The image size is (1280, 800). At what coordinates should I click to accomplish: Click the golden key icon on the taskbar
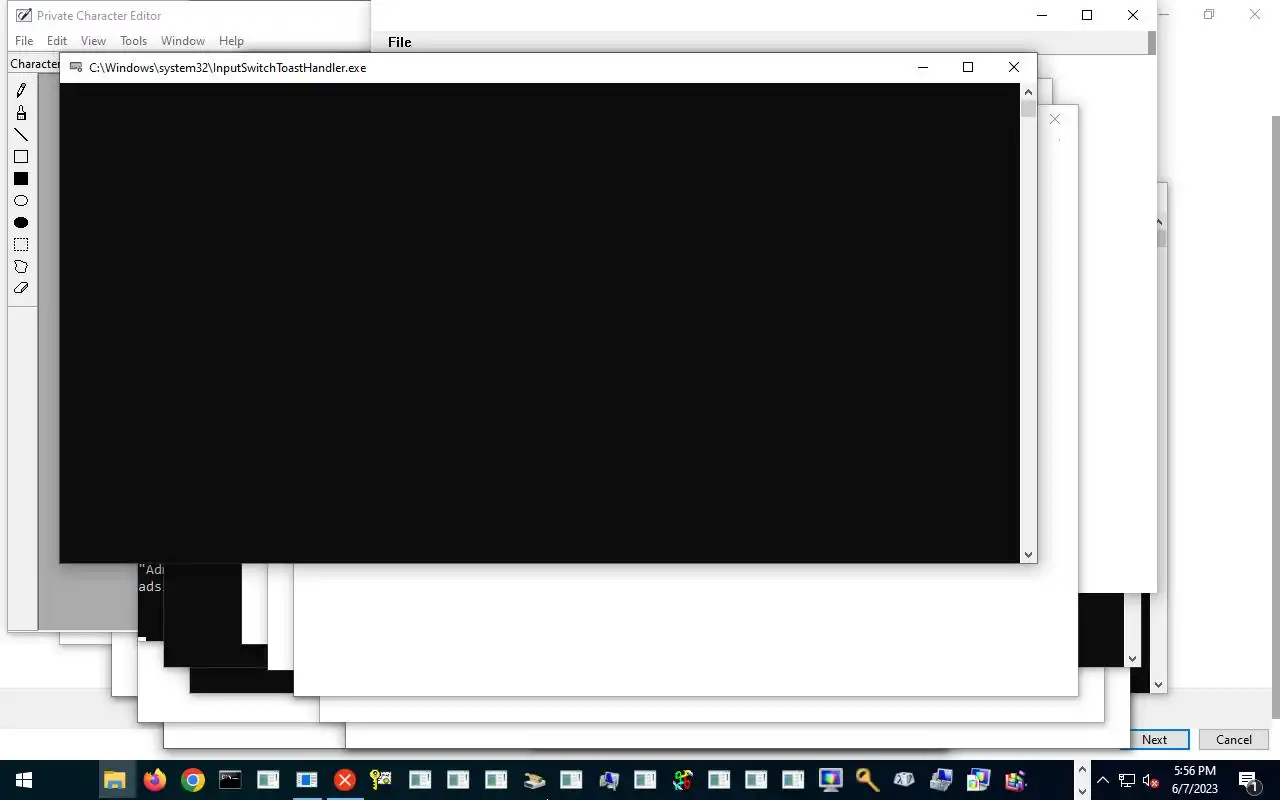(x=866, y=780)
